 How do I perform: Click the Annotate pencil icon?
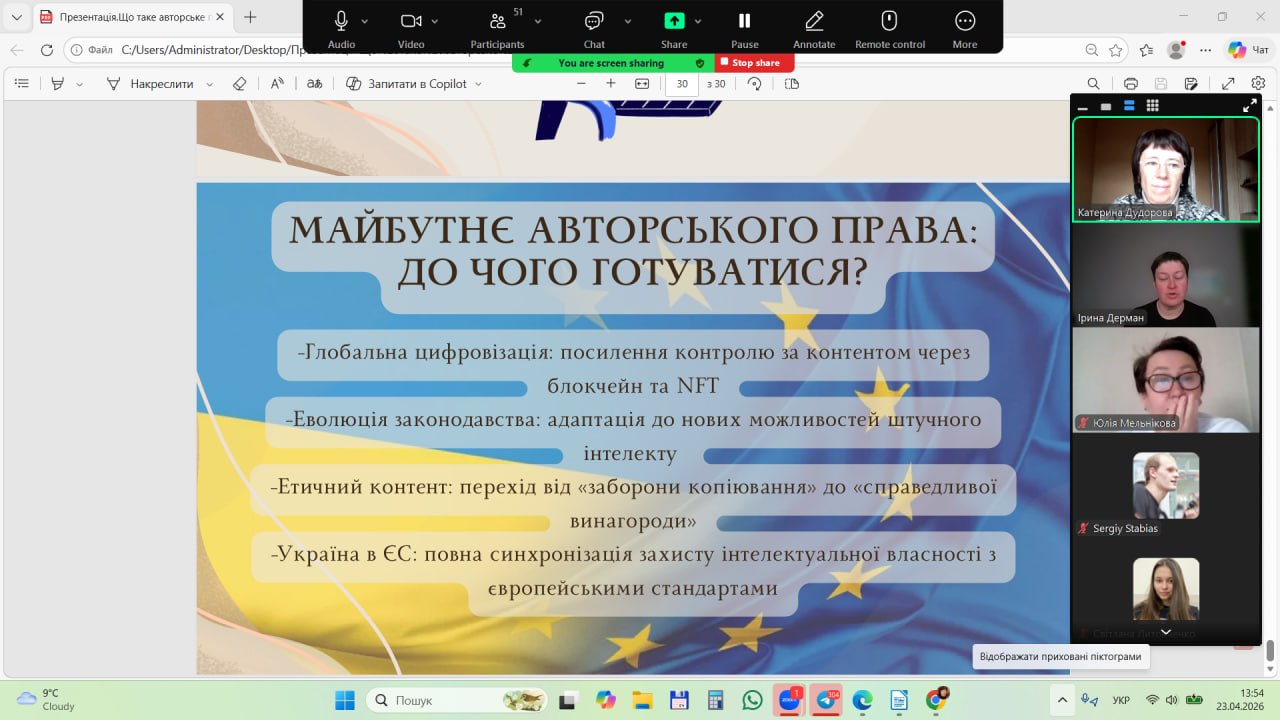(814, 22)
